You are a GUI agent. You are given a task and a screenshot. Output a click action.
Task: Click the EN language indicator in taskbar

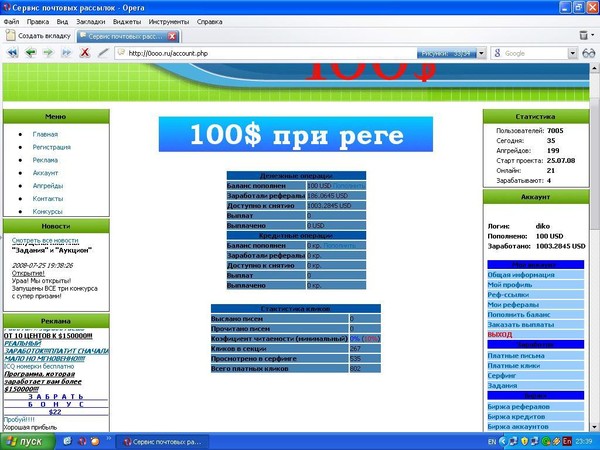pos(491,440)
